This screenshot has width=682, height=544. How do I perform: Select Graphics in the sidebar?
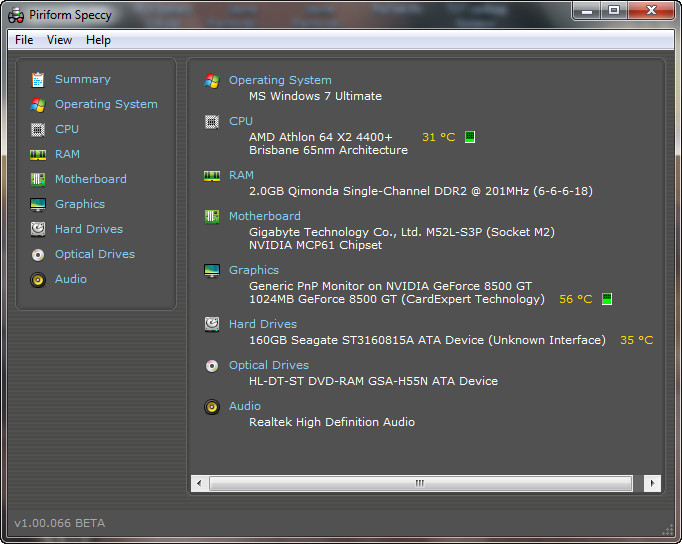pos(80,204)
